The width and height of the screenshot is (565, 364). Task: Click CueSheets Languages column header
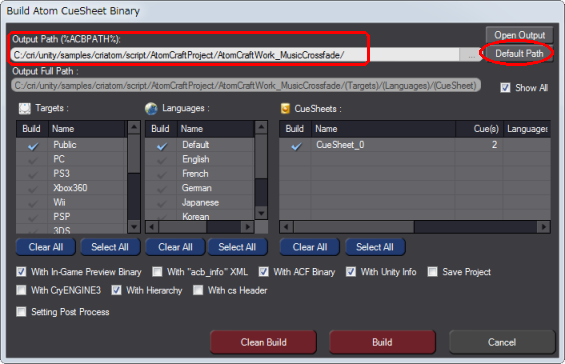[527, 129]
